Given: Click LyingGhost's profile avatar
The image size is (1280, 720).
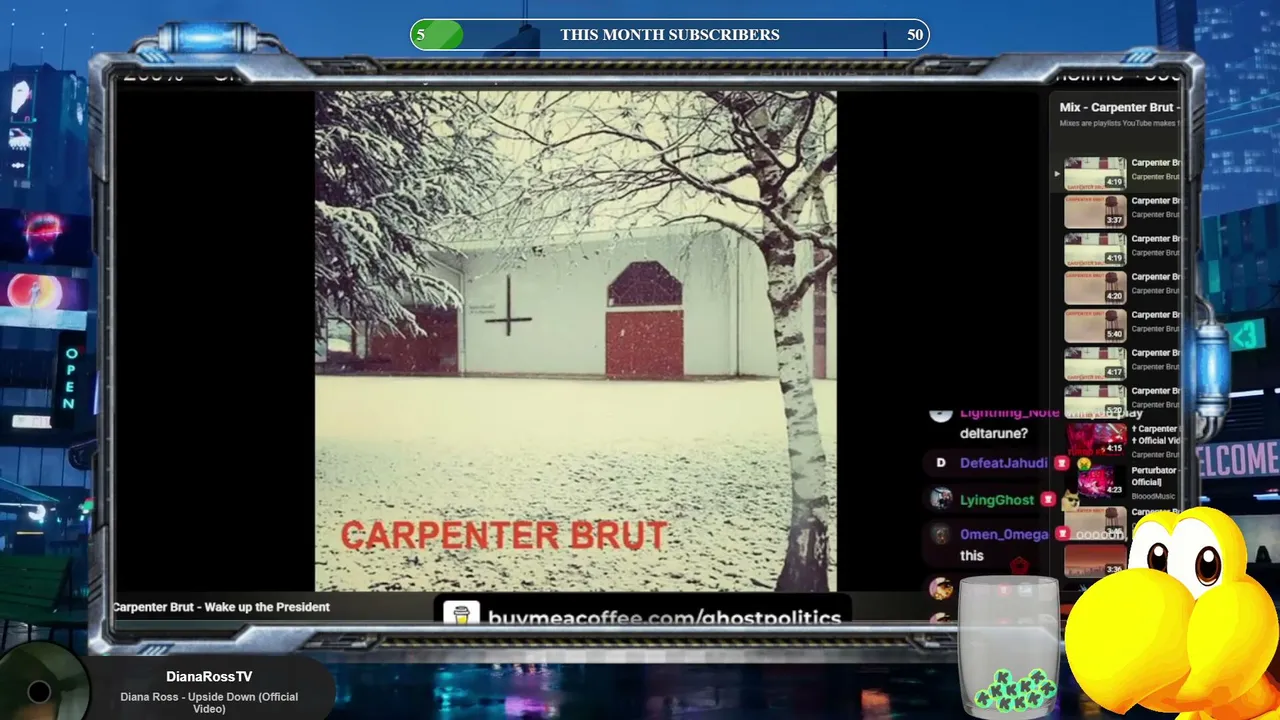Looking at the screenshot, I should 940,499.
